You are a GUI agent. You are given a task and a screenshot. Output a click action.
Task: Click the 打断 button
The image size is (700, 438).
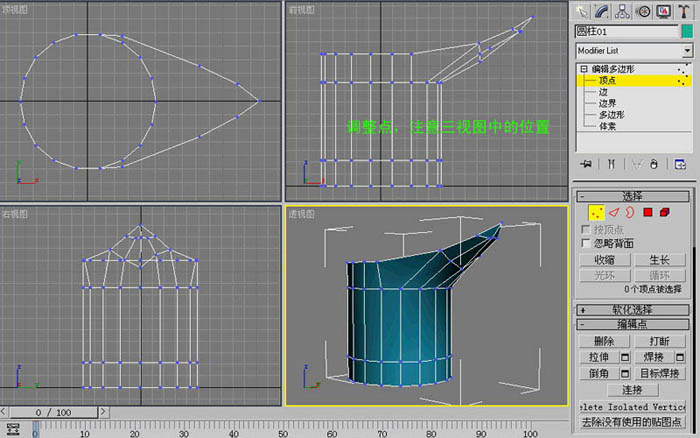tap(660, 341)
